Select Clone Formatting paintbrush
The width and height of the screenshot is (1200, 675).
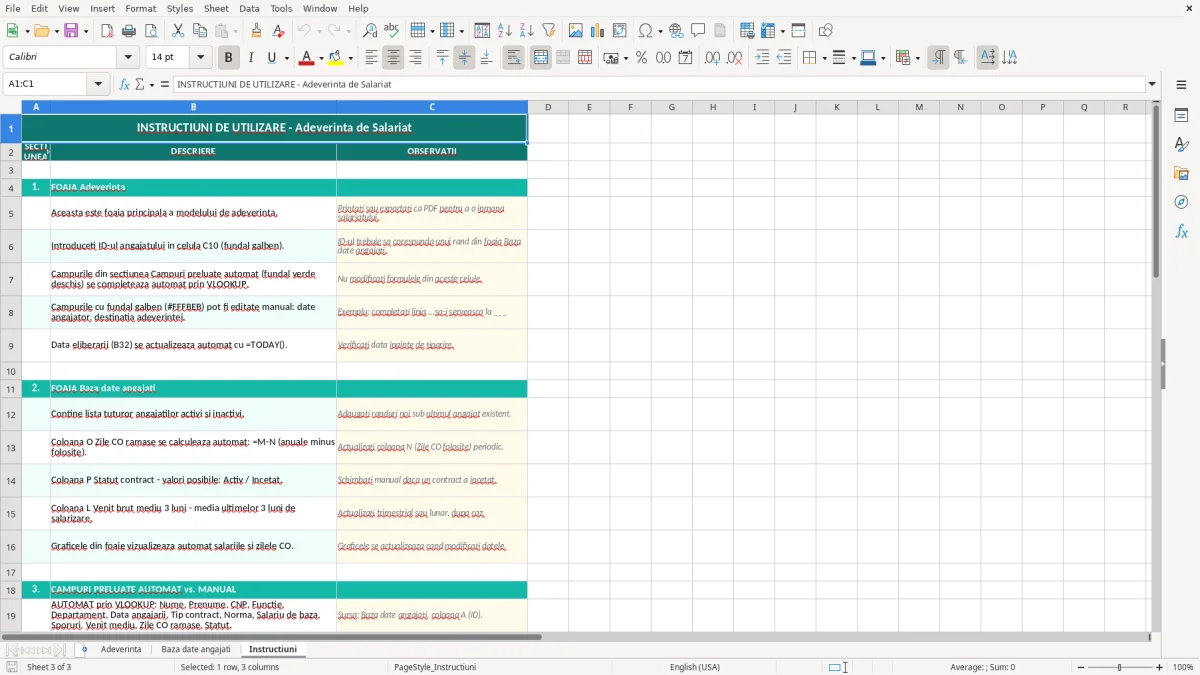click(x=257, y=31)
